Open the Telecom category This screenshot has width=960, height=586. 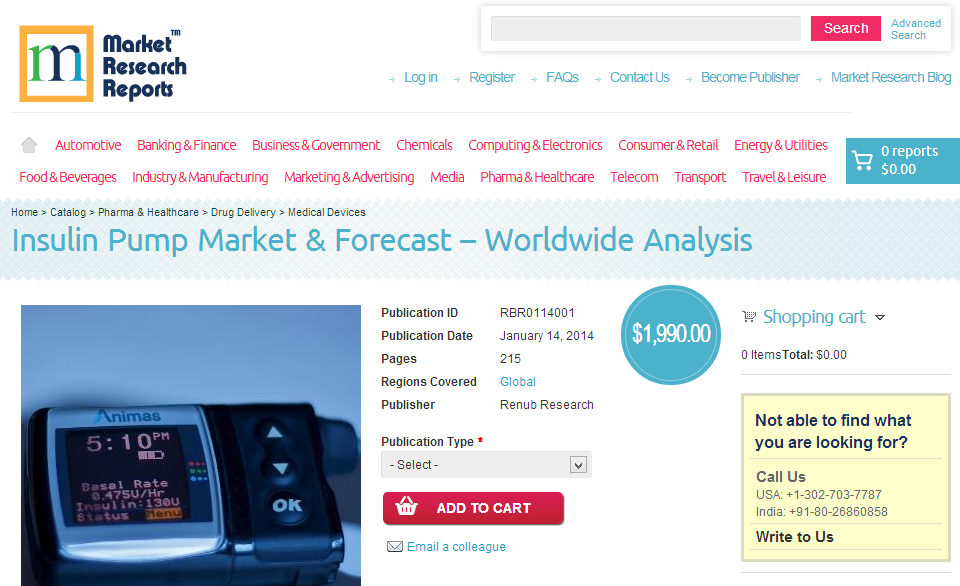[634, 177]
